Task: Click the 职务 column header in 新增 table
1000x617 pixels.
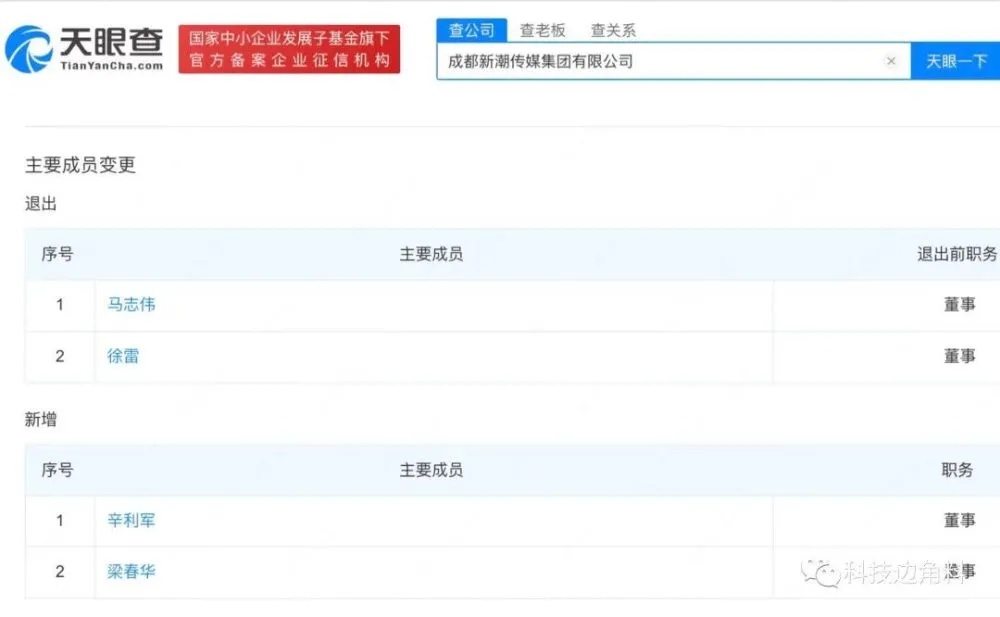Action: point(957,470)
